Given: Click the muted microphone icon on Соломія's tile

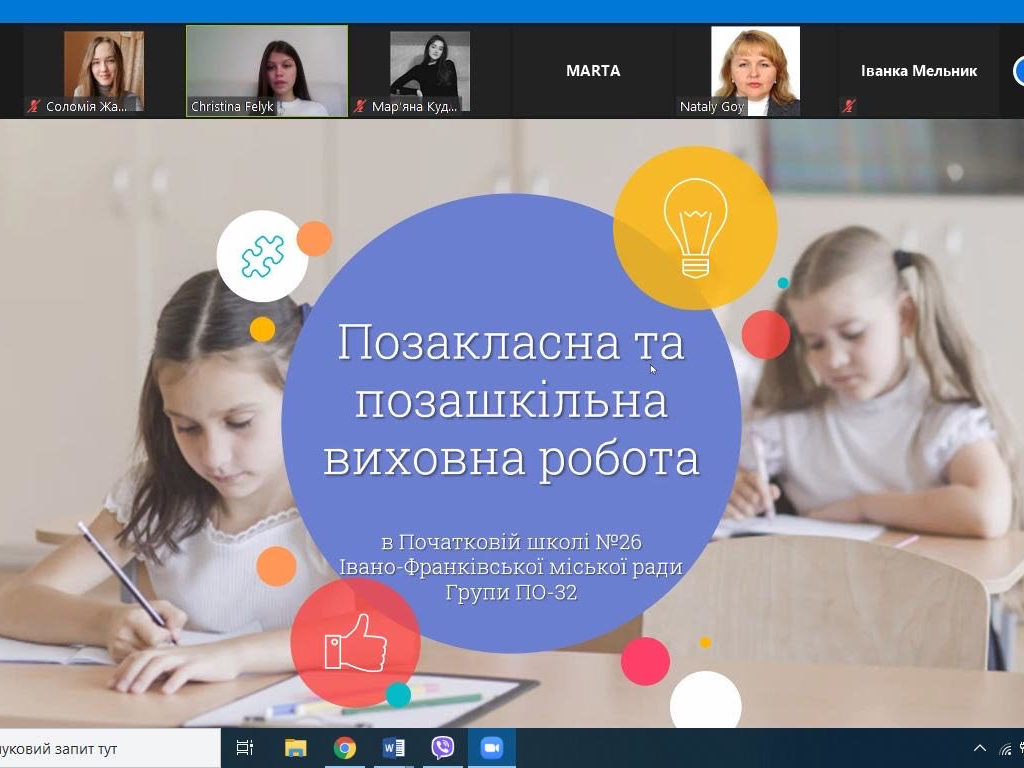Looking at the screenshot, I should [34, 106].
